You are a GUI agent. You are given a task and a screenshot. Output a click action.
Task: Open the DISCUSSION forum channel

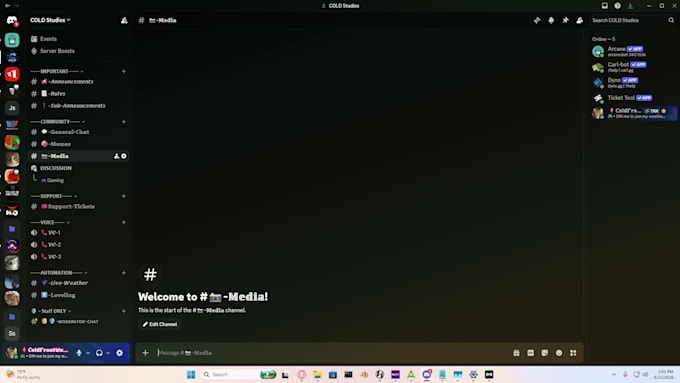click(78, 168)
